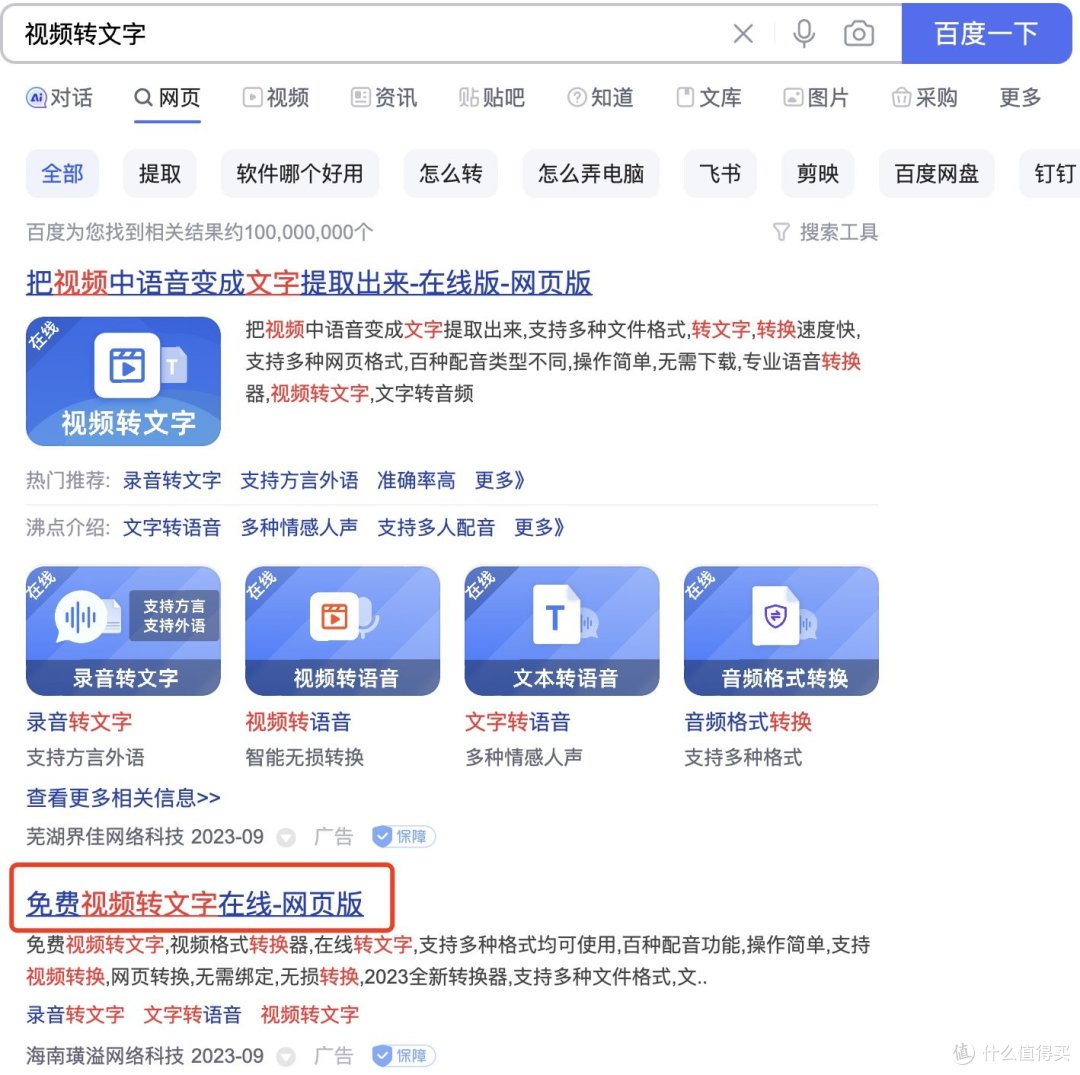
Task: Open result 把视频中语音变成文字提取出来-在线版-网页版
Action: [309, 282]
